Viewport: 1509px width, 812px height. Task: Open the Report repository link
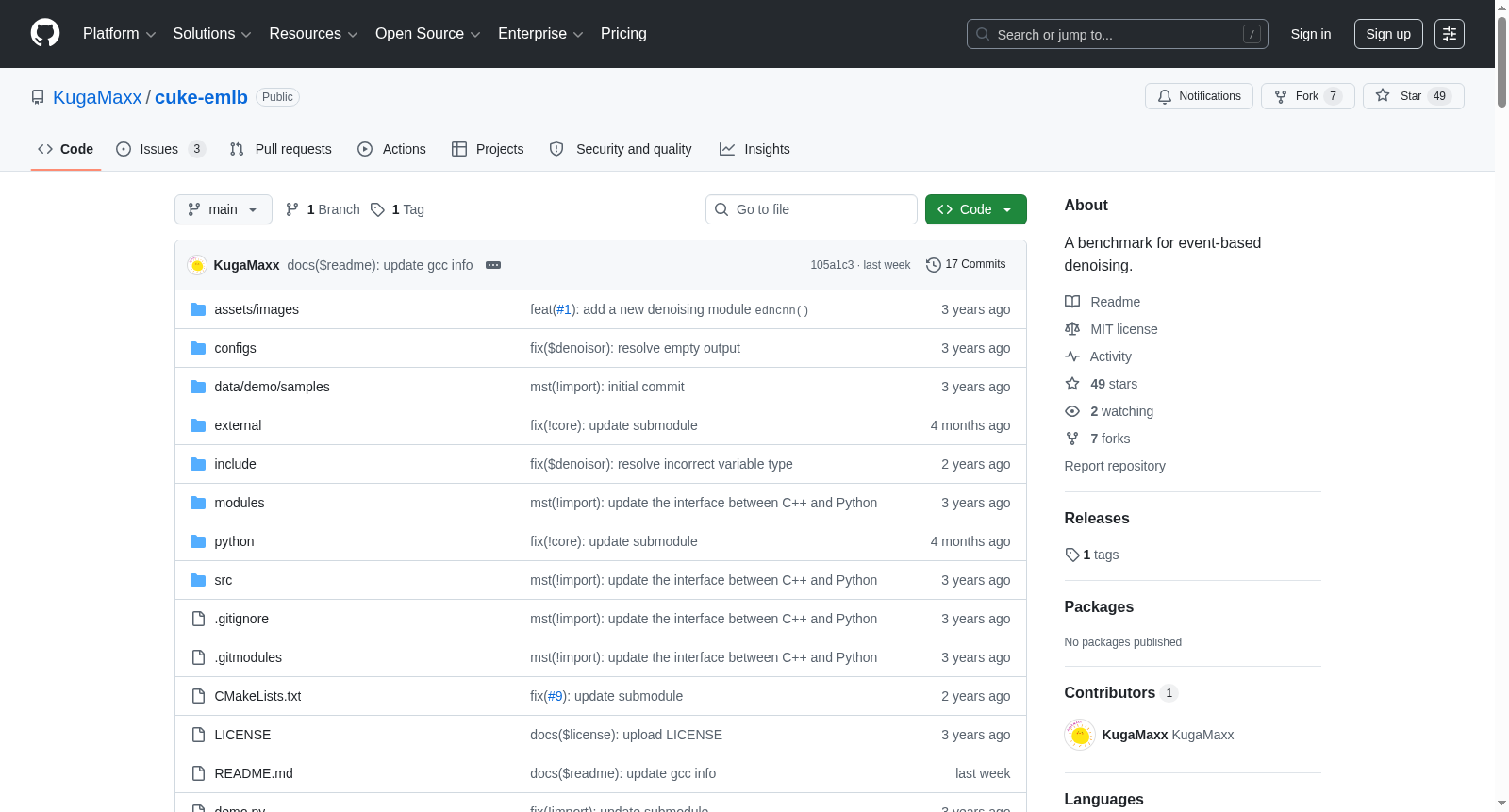(1115, 466)
